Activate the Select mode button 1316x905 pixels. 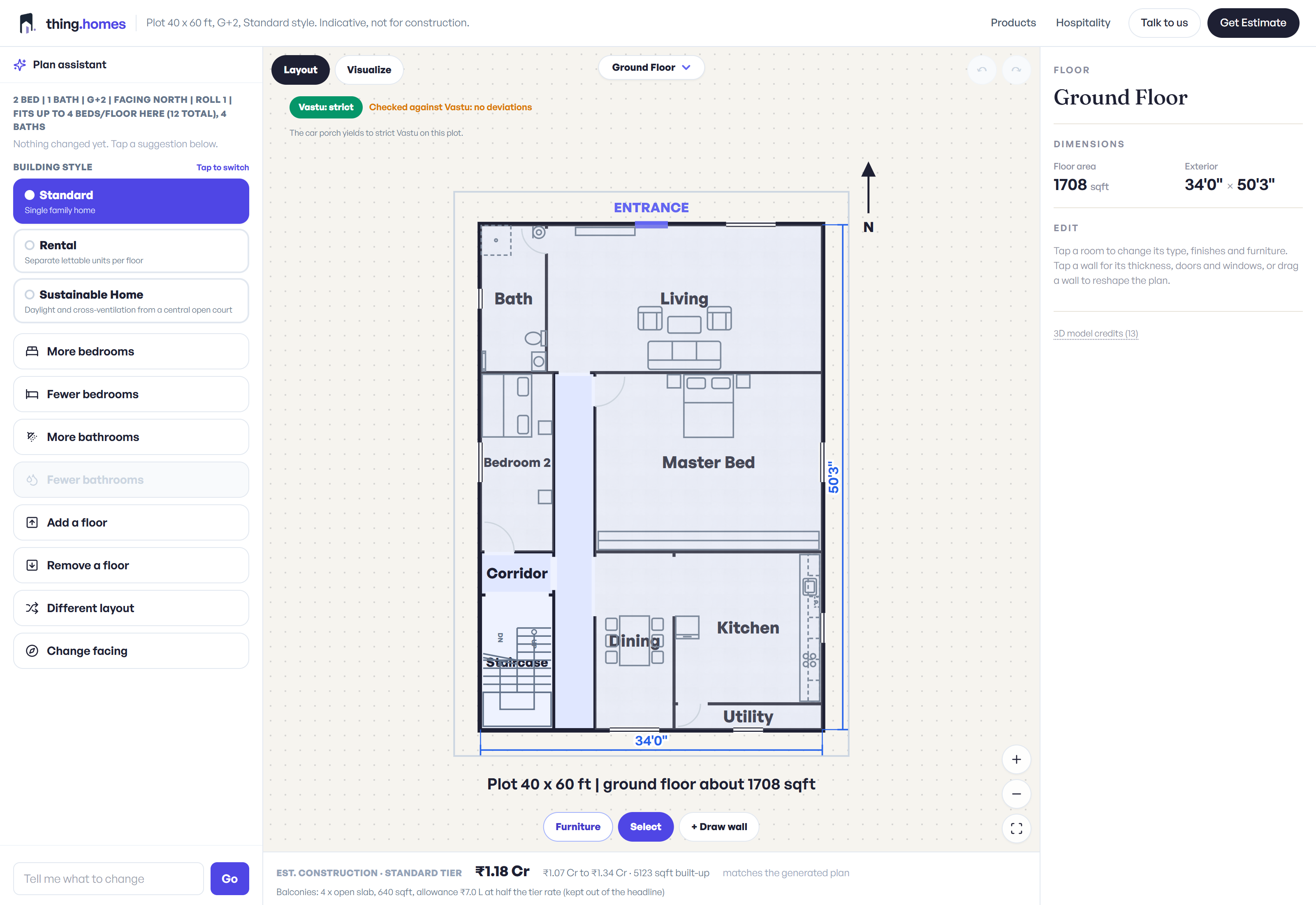(646, 827)
